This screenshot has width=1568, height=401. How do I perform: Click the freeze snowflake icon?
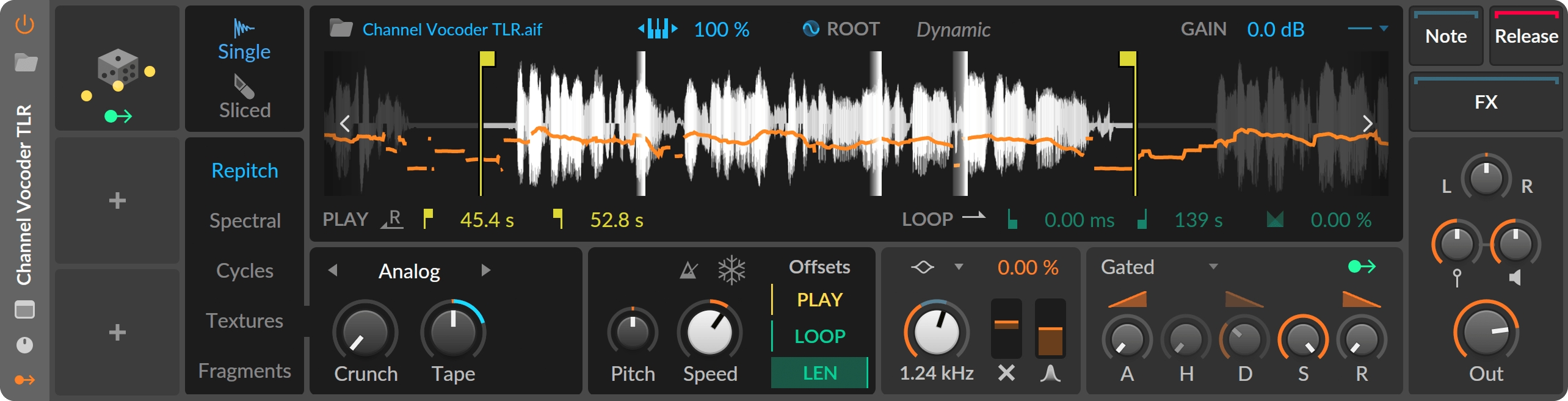pos(731,270)
